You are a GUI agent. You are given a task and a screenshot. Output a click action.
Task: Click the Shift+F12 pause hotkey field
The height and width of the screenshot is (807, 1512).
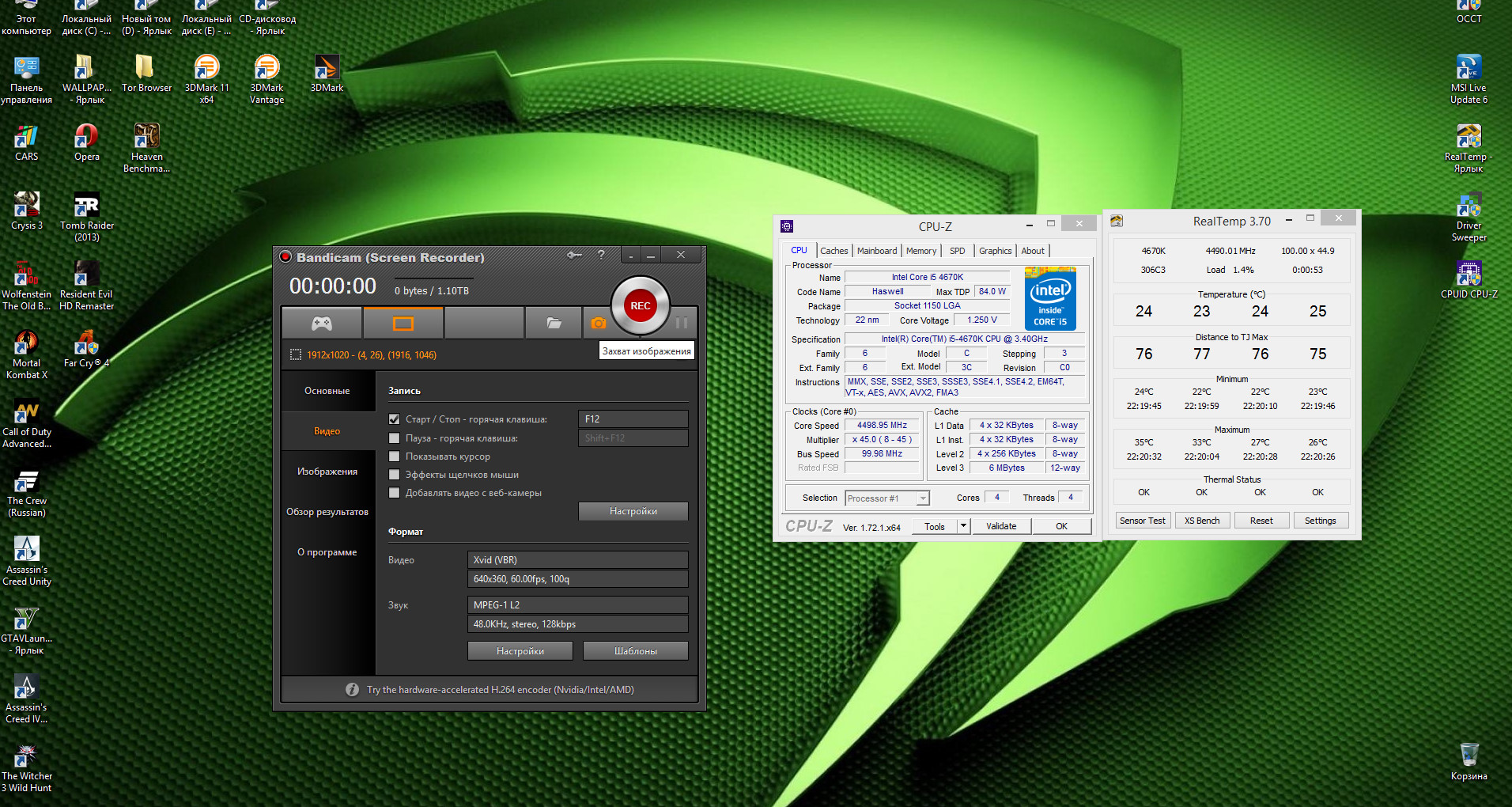633,438
